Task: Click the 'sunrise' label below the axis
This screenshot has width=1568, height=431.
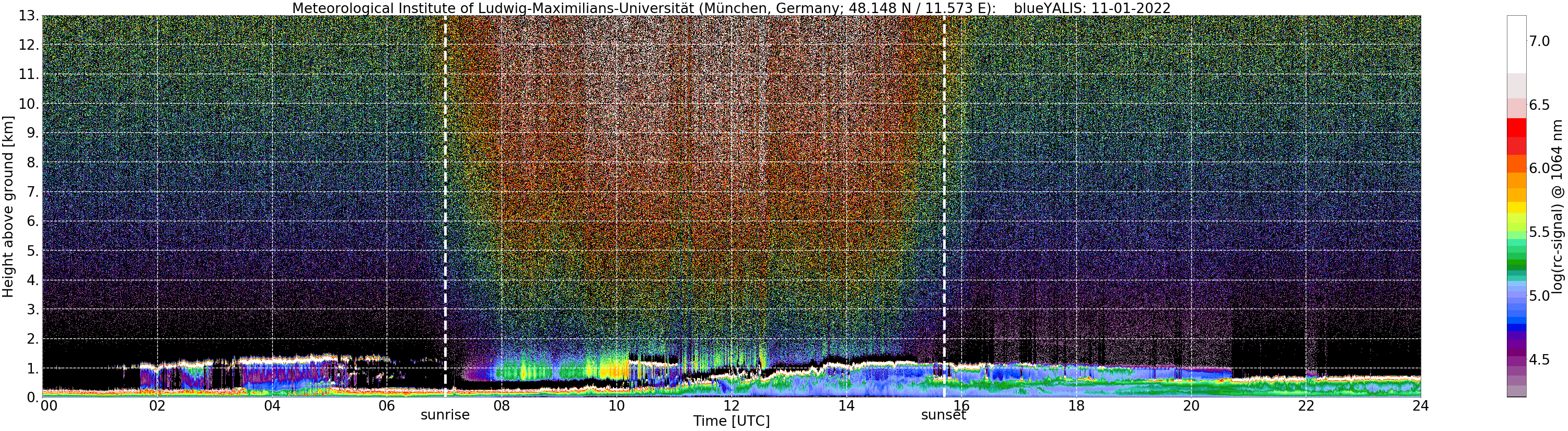Action: click(x=446, y=415)
